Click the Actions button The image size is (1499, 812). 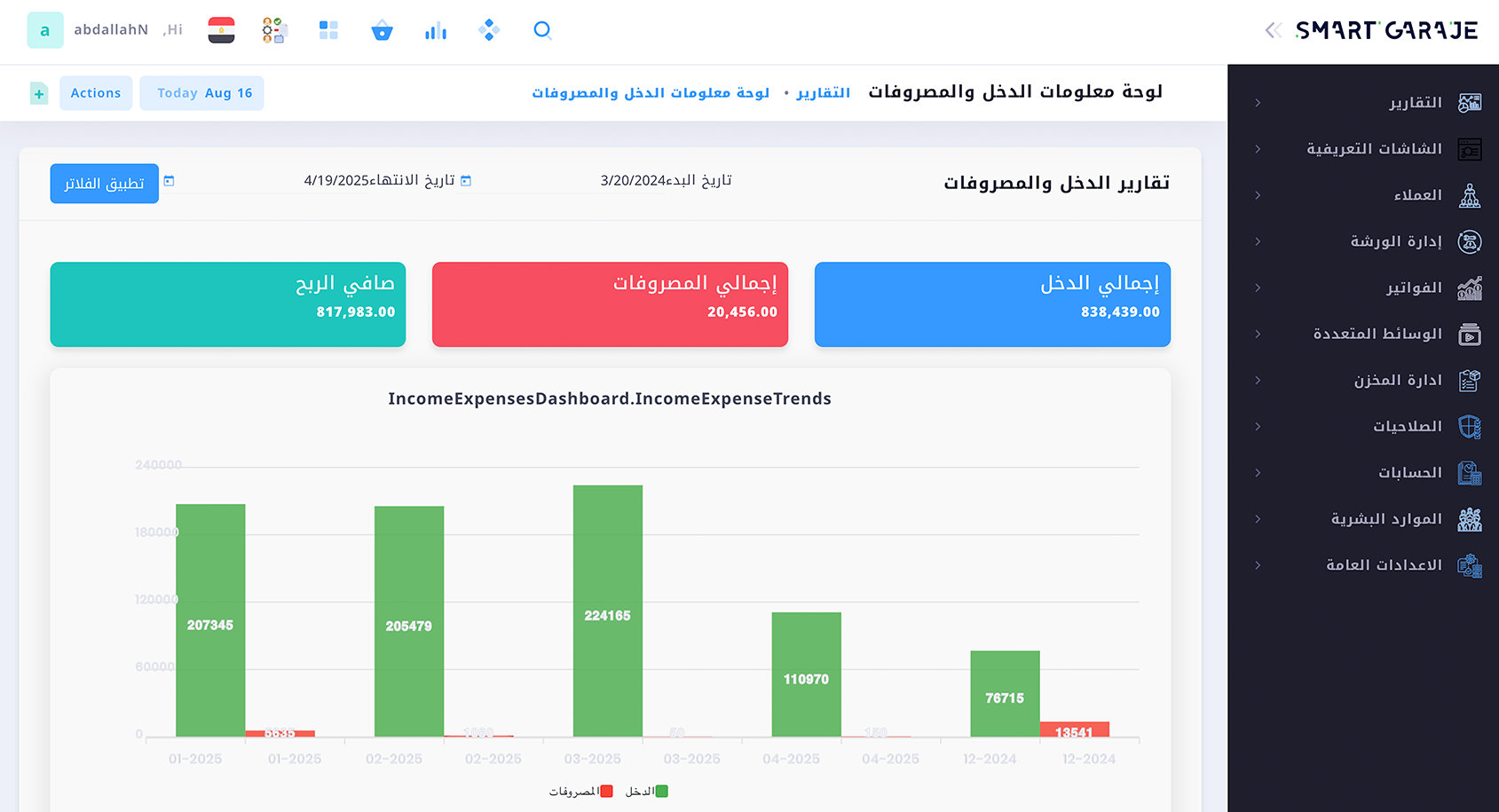96,93
